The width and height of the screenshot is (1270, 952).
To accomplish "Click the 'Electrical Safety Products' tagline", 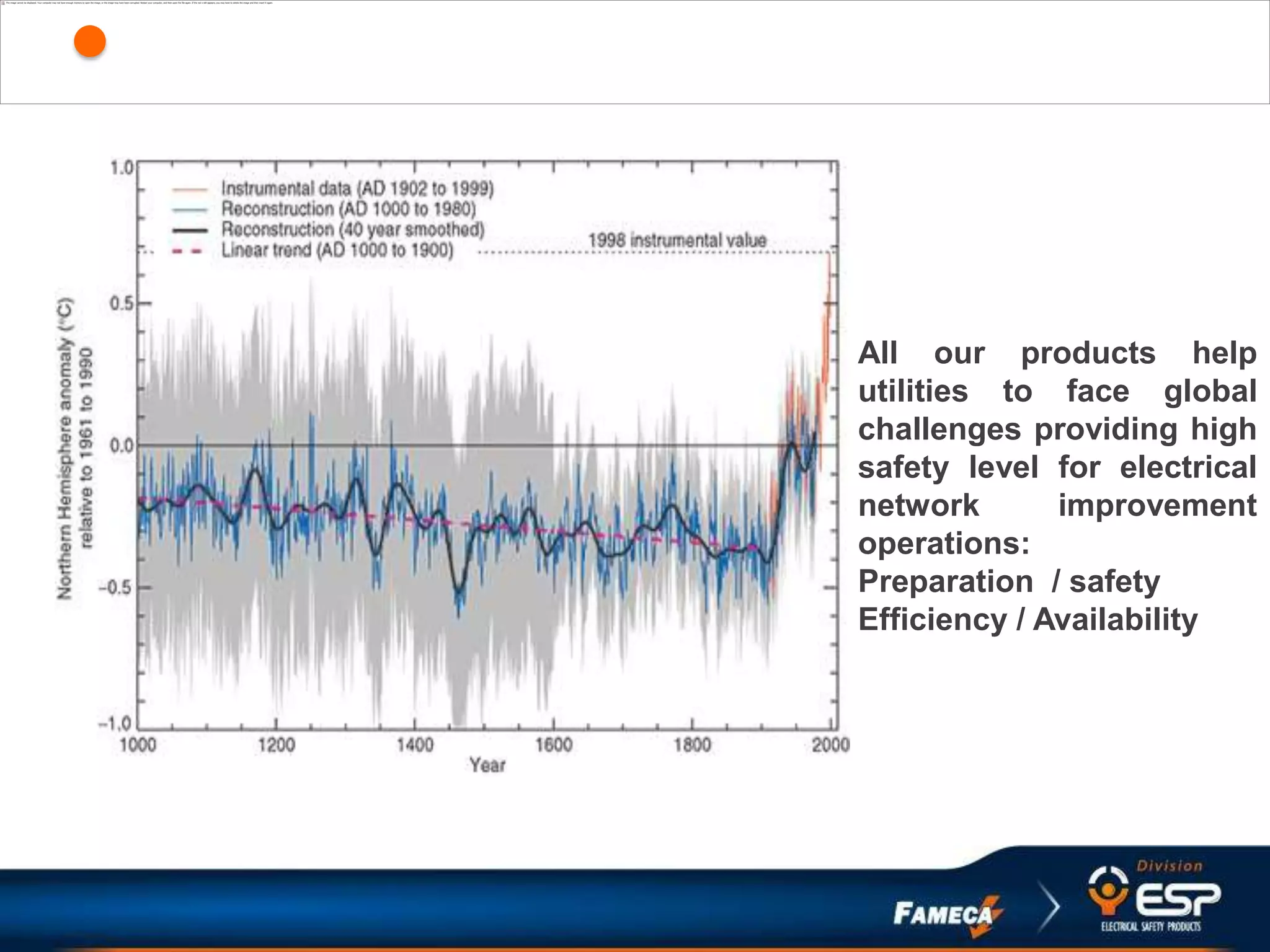I will pos(1151,927).
